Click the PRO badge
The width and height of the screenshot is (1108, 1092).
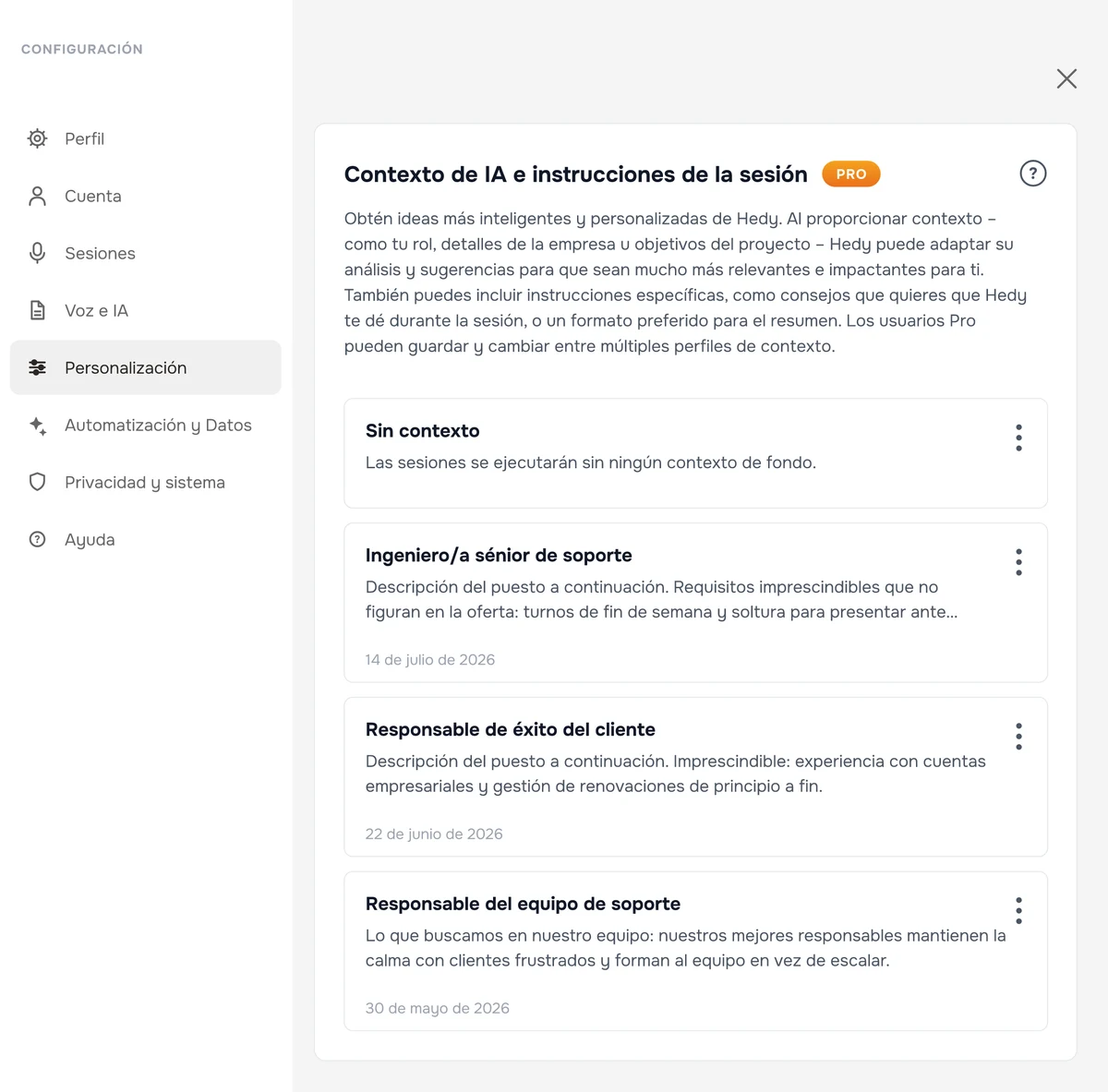point(851,174)
